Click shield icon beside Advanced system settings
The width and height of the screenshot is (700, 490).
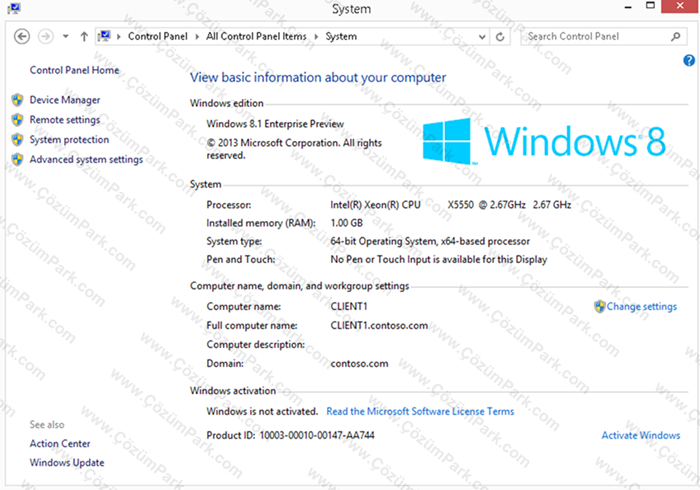(17, 159)
